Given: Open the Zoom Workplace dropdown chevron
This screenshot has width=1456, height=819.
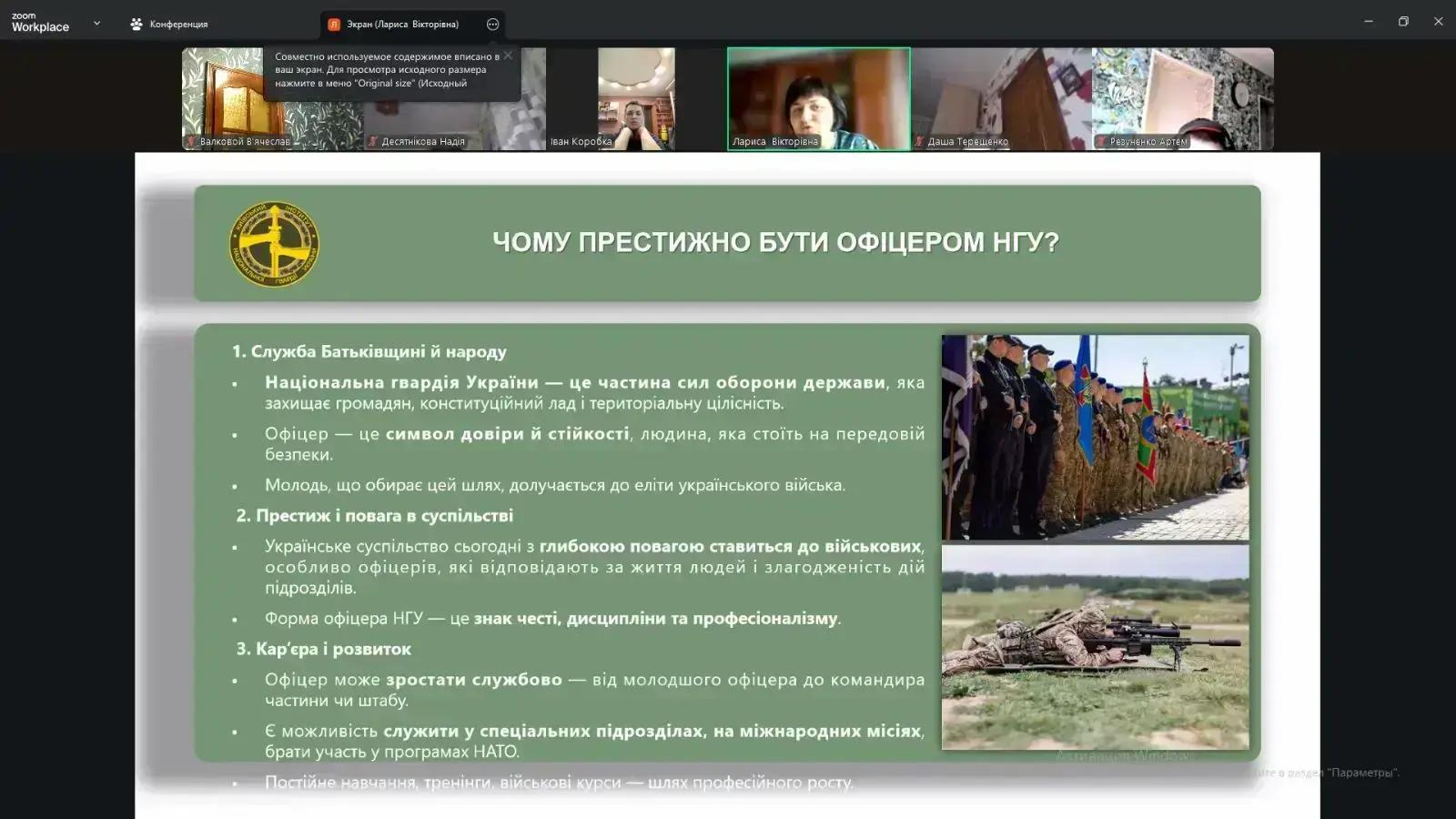Looking at the screenshot, I should [x=96, y=23].
